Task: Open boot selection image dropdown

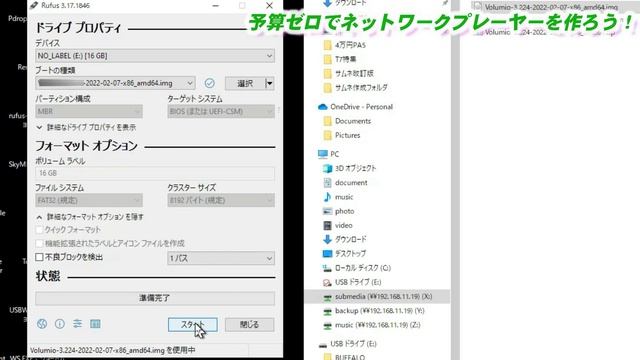Action: click(115, 83)
